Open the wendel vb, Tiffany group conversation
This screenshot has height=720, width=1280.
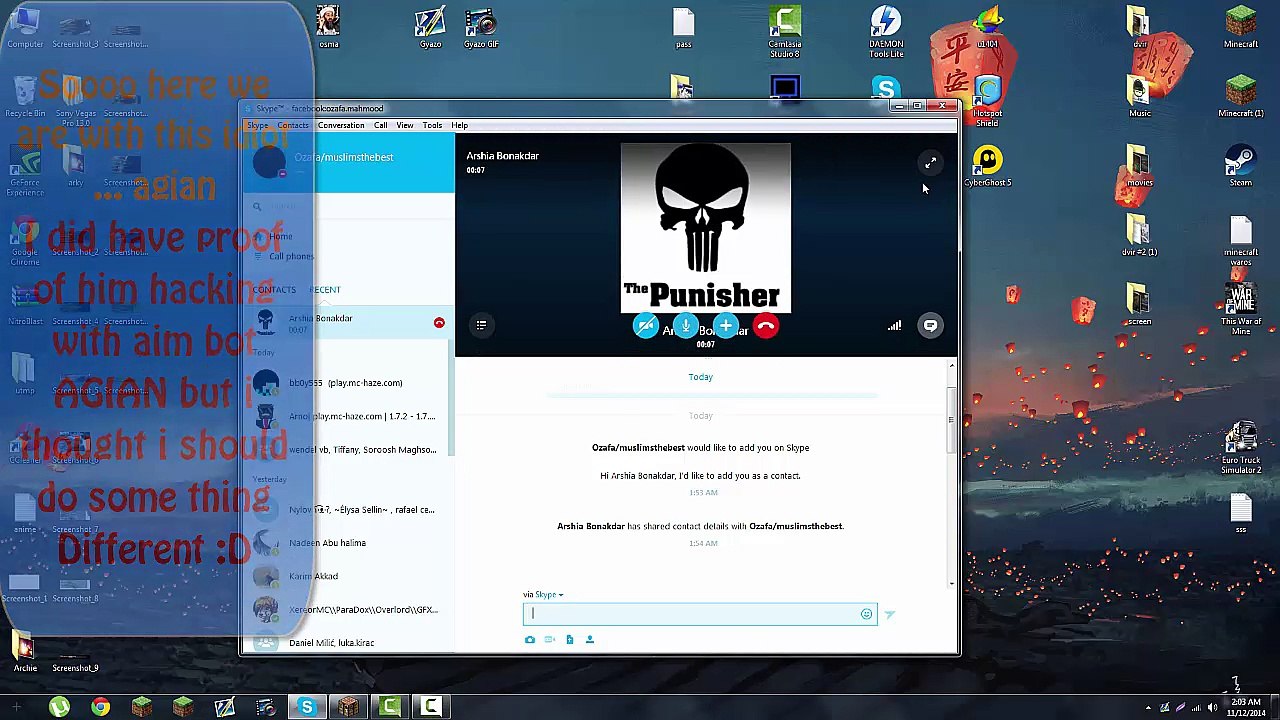point(346,450)
